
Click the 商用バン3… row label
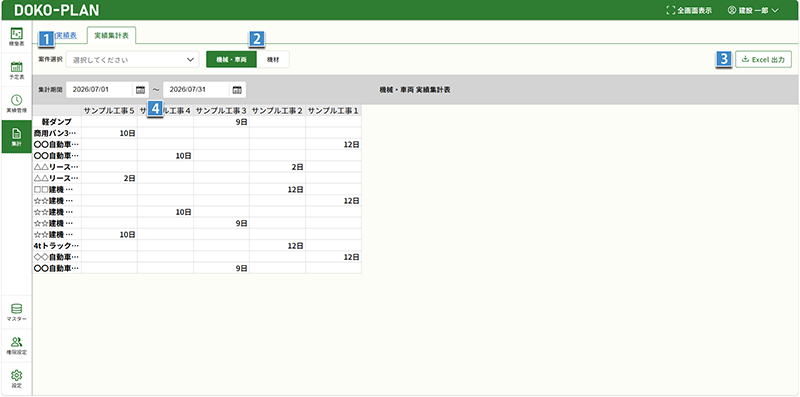56,133
